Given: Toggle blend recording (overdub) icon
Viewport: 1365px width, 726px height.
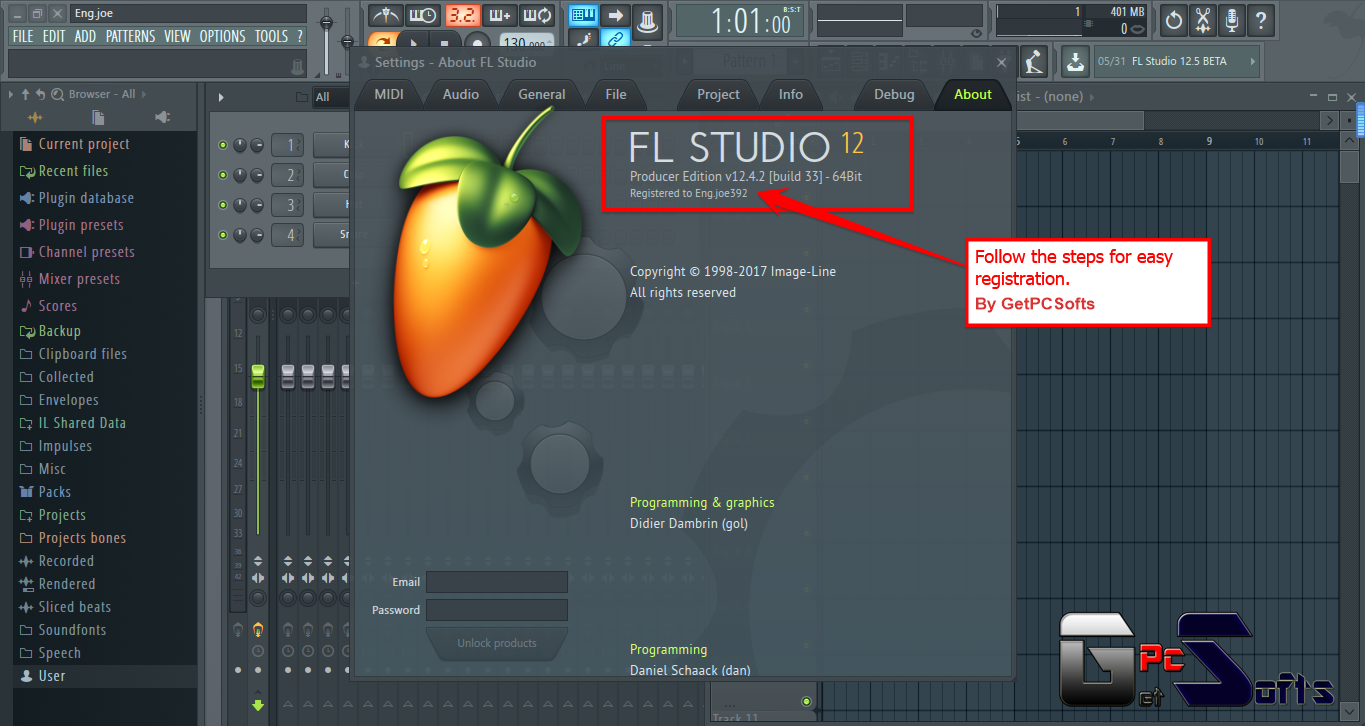Looking at the screenshot, I should (x=500, y=16).
